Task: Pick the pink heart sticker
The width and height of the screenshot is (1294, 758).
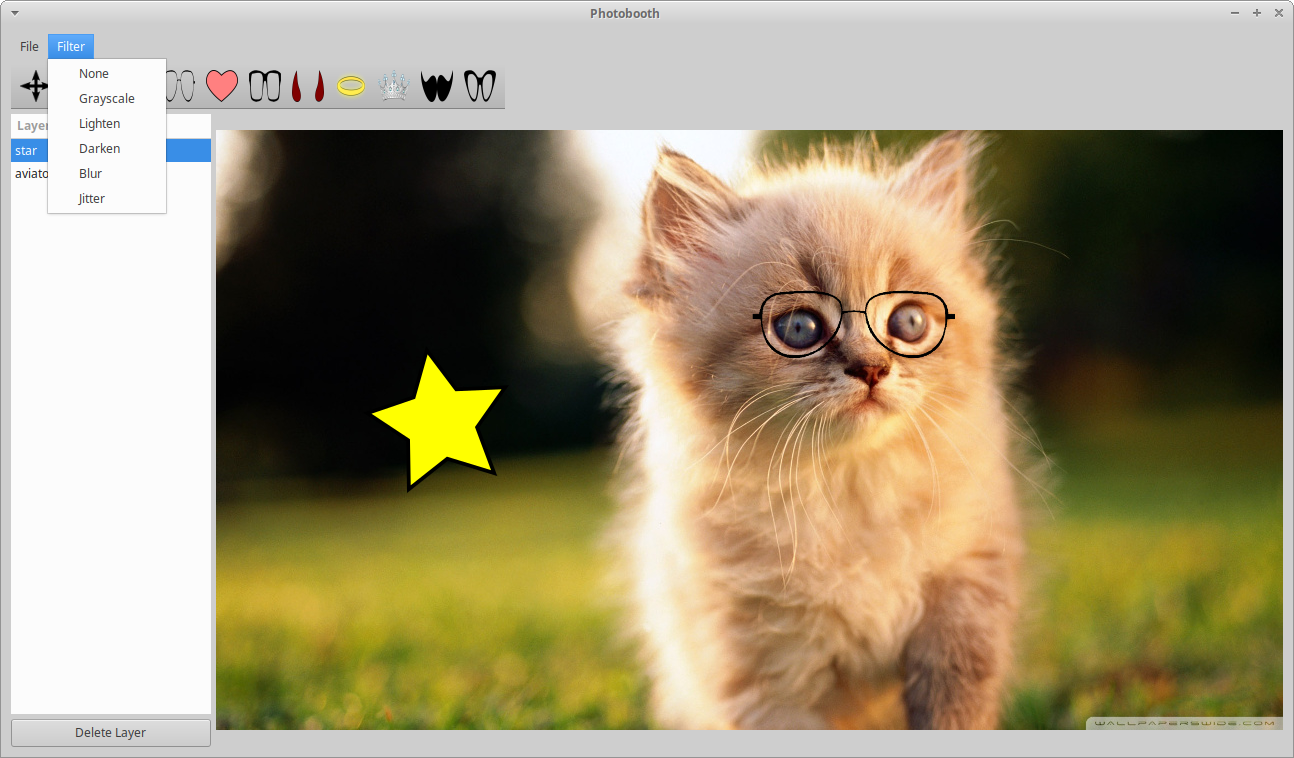Action: click(222, 86)
